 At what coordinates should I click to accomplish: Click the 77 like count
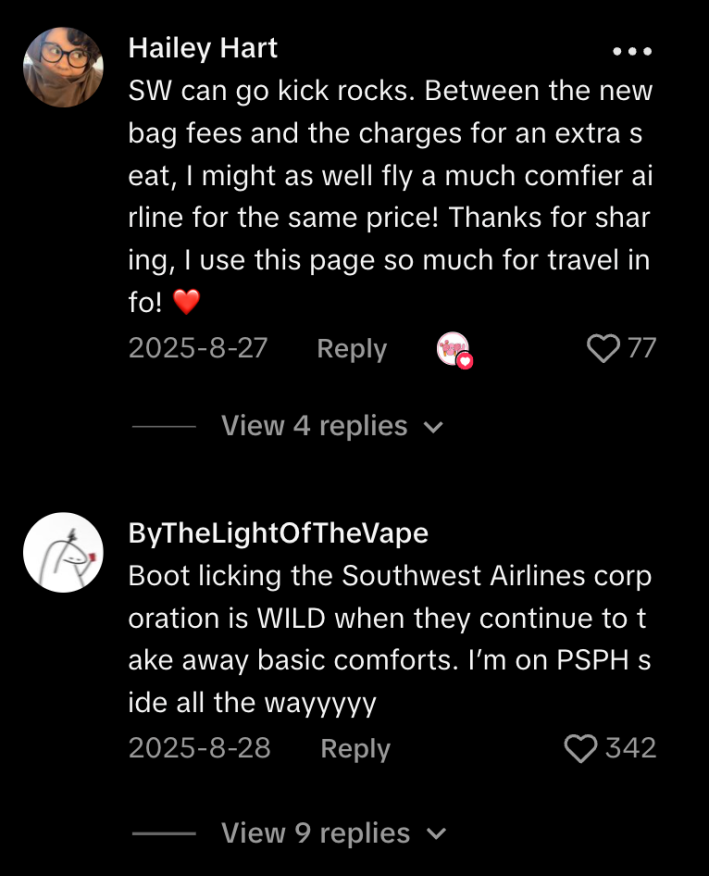click(641, 349)
